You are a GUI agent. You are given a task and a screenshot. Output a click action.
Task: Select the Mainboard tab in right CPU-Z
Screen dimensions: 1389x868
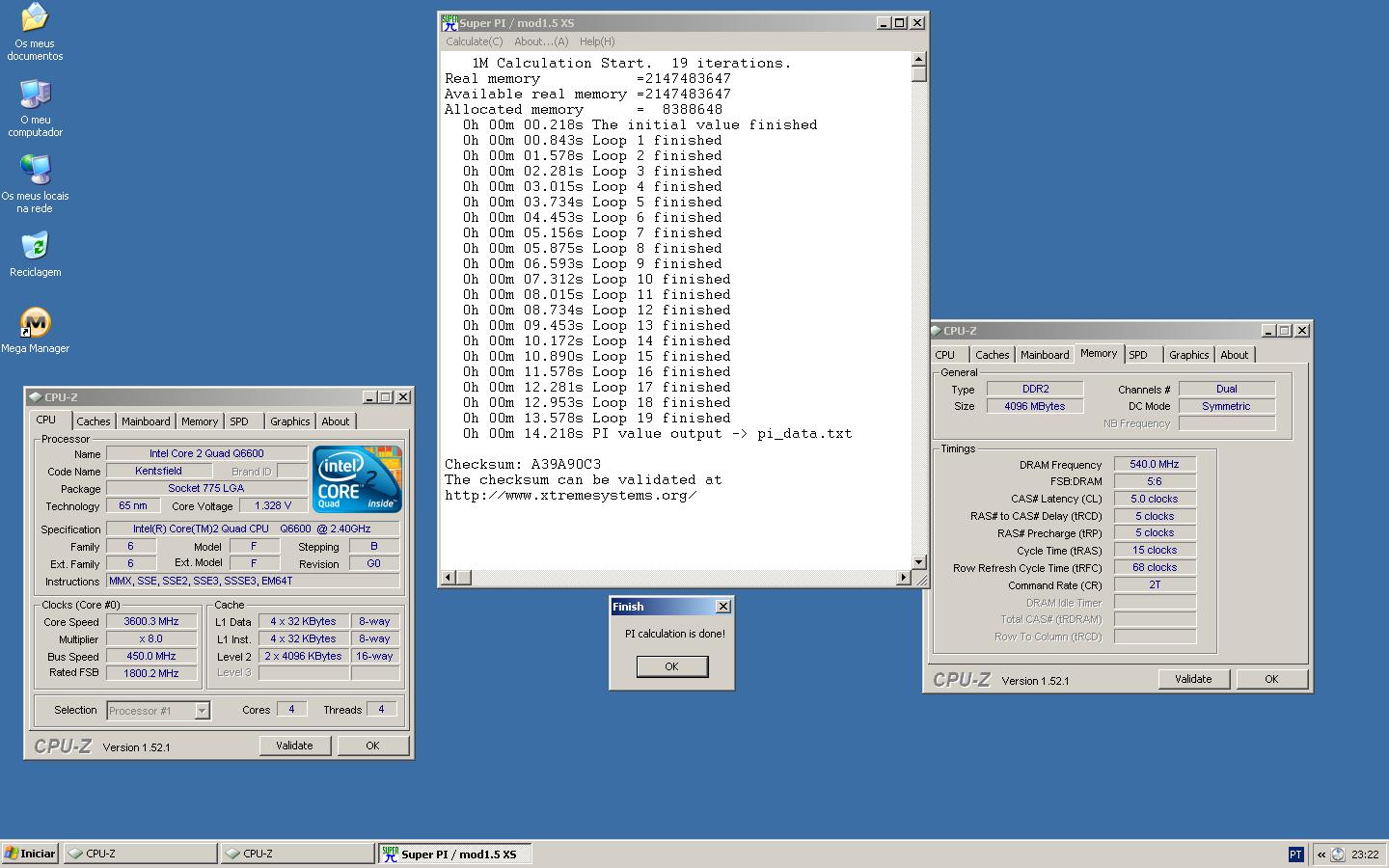coord(1045,355)
